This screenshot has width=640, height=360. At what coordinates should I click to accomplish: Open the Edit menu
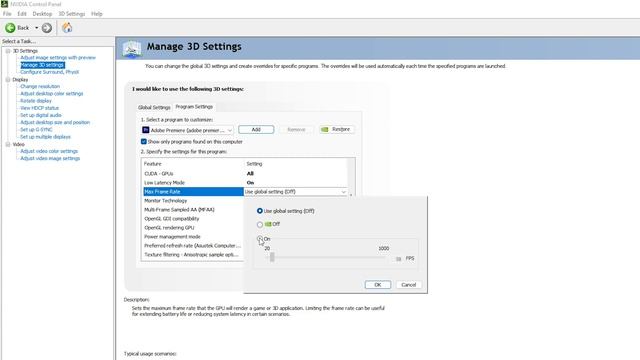pyautogui.click(x=22, y=14)
